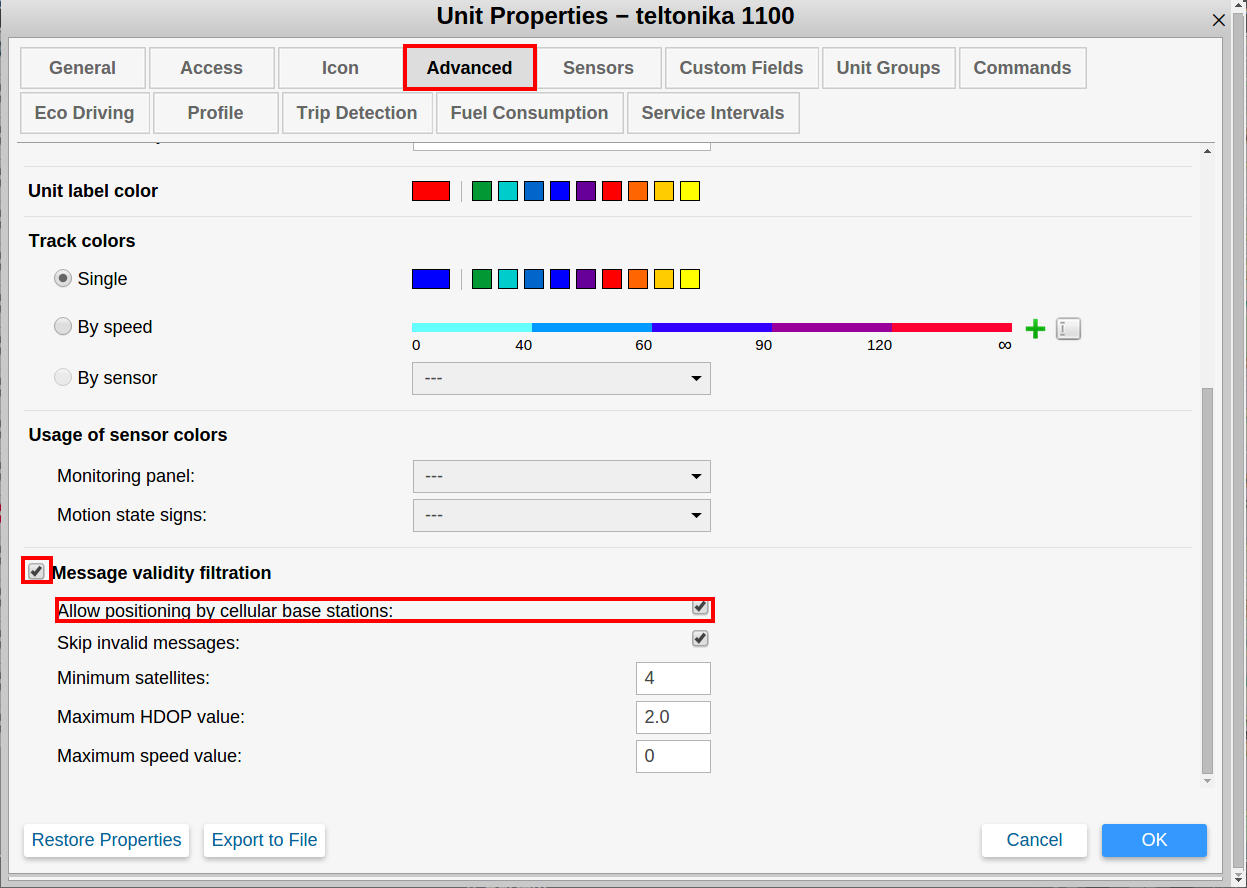Screen dimensions: 1247x888
Task: Toggle Message validity filtration checkbox
Action: (x=37, y=571)
